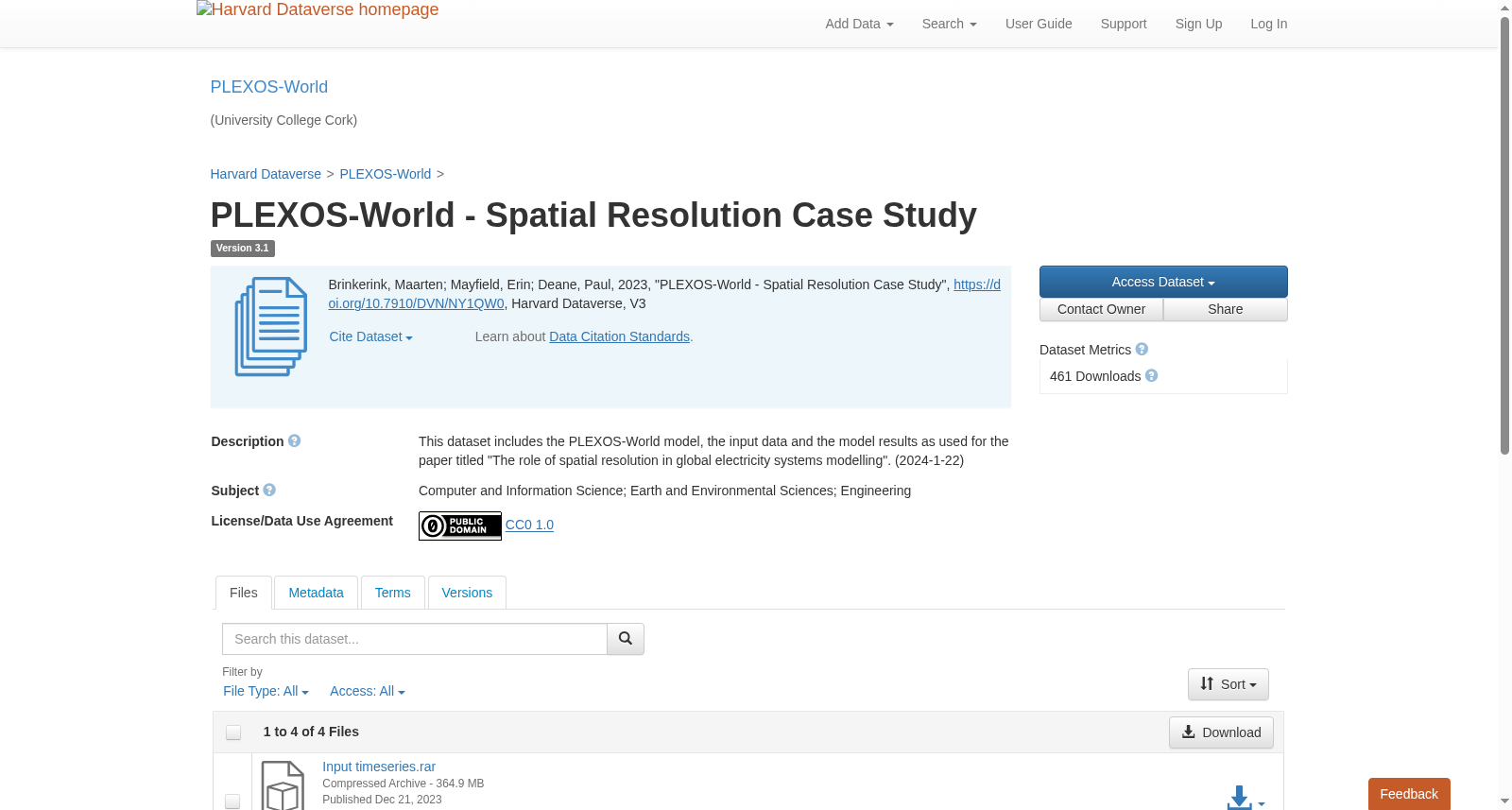The width and height of the screenshot is (1512, 810).
Task: Switch to the Metadata tab
Action: [316, 593]
